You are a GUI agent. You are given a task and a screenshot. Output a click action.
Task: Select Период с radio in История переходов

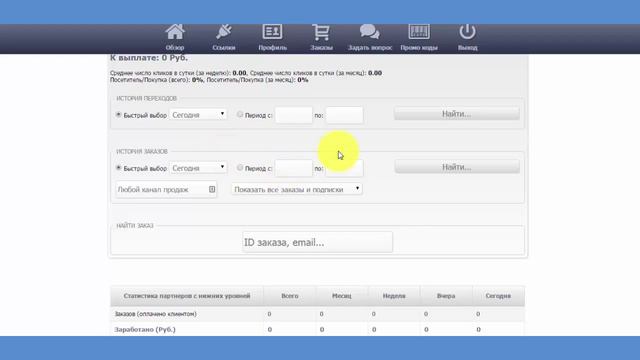(240, 115)
